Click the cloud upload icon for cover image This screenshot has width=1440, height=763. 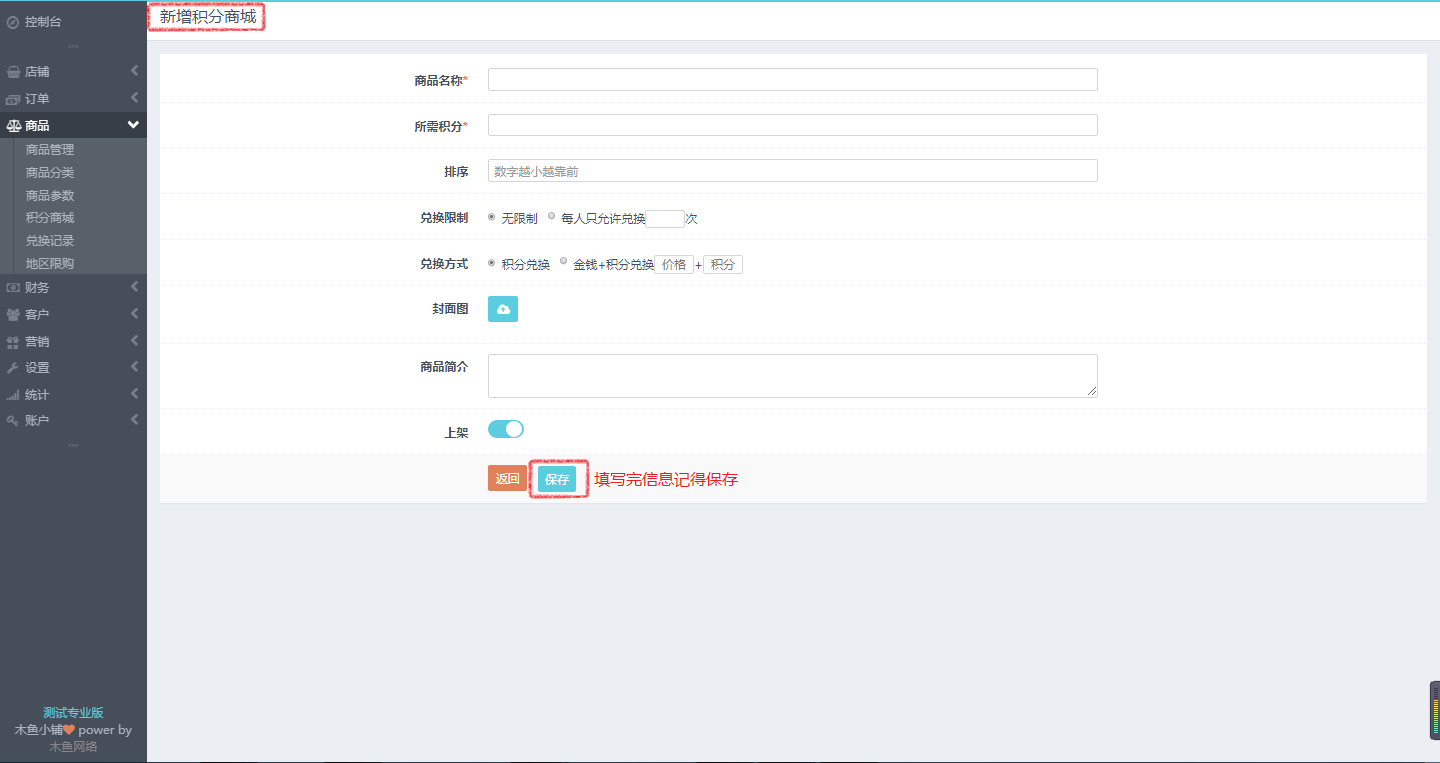[503, 310]
